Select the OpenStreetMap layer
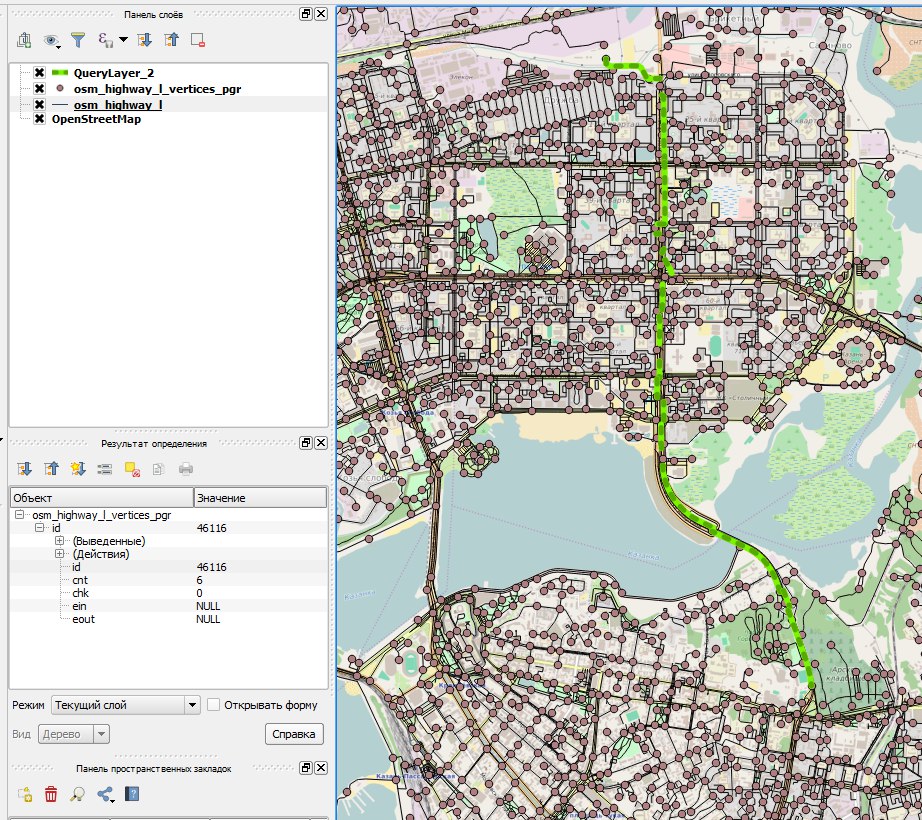Image resolution: width=922 pixels, height=820 pixels. point(96,119)
